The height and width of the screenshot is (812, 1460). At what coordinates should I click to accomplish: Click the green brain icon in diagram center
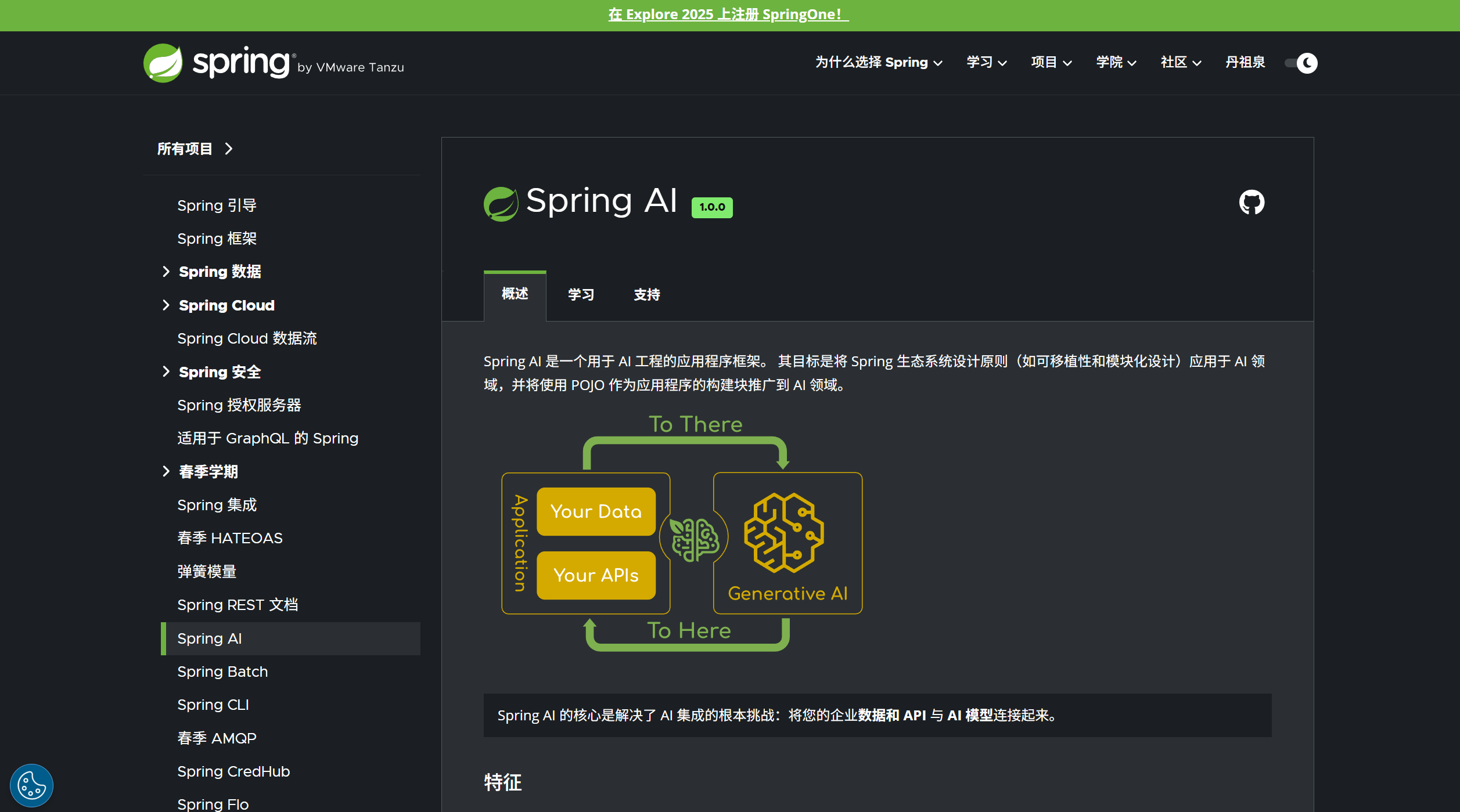click(x=694, y=539)
